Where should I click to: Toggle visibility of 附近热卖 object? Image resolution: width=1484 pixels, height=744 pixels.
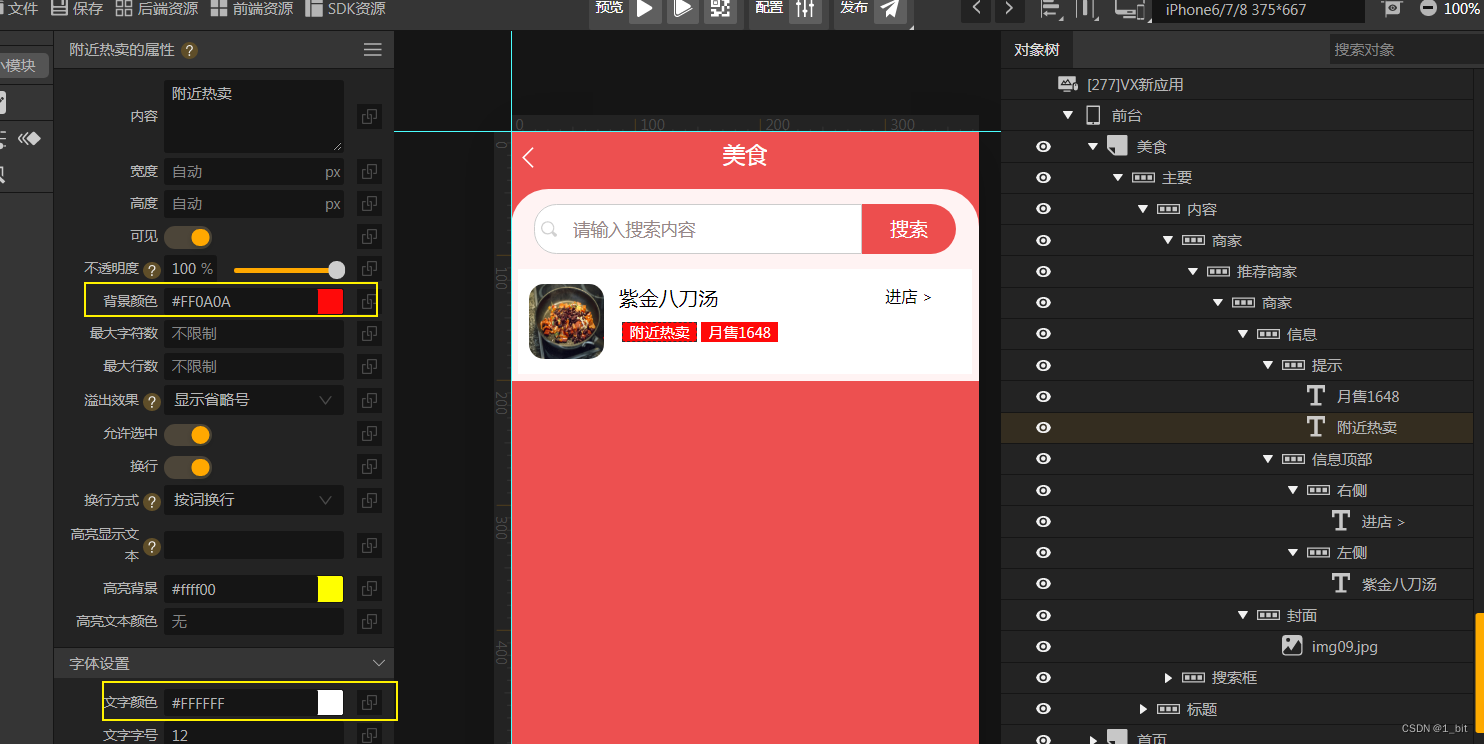(1043, 428)
